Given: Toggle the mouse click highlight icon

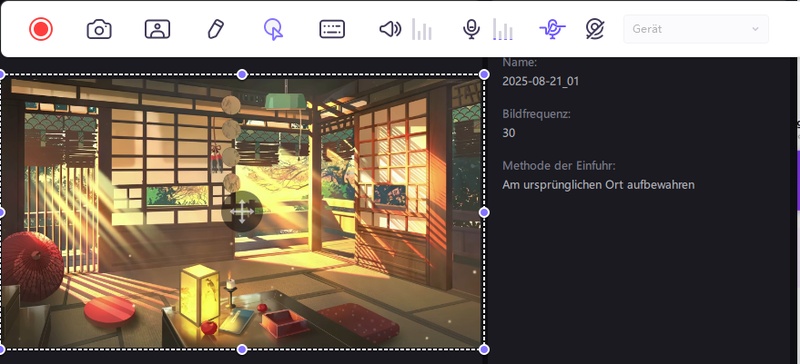Looking at the screenshot, I should 273,29.
